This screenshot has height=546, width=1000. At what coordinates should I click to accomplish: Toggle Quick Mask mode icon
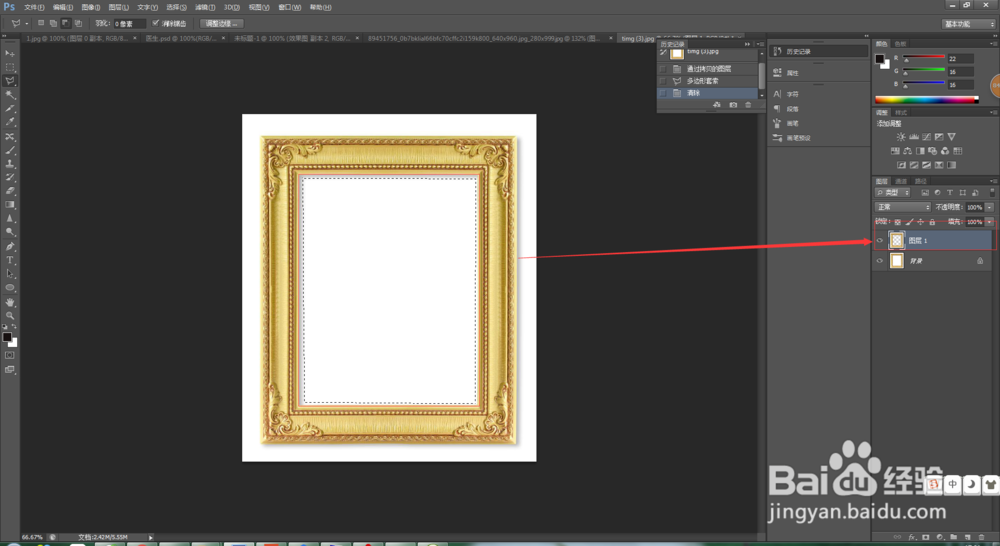[x=10, y=355]
